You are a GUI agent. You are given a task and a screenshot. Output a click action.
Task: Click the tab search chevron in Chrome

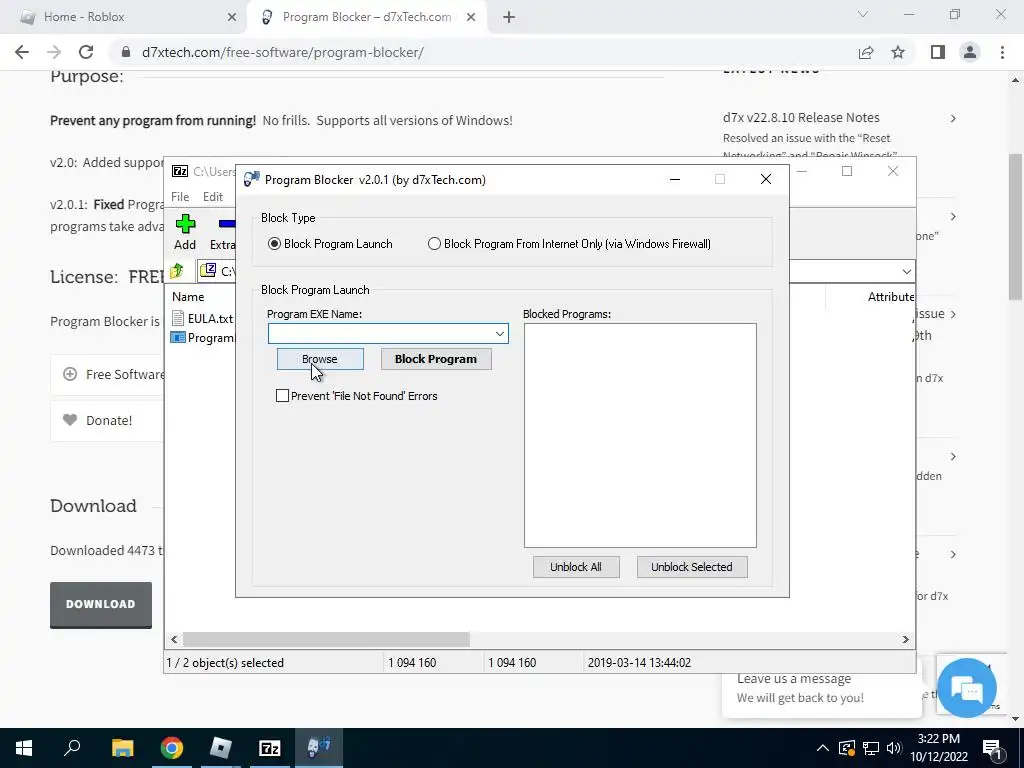point(863,14)
